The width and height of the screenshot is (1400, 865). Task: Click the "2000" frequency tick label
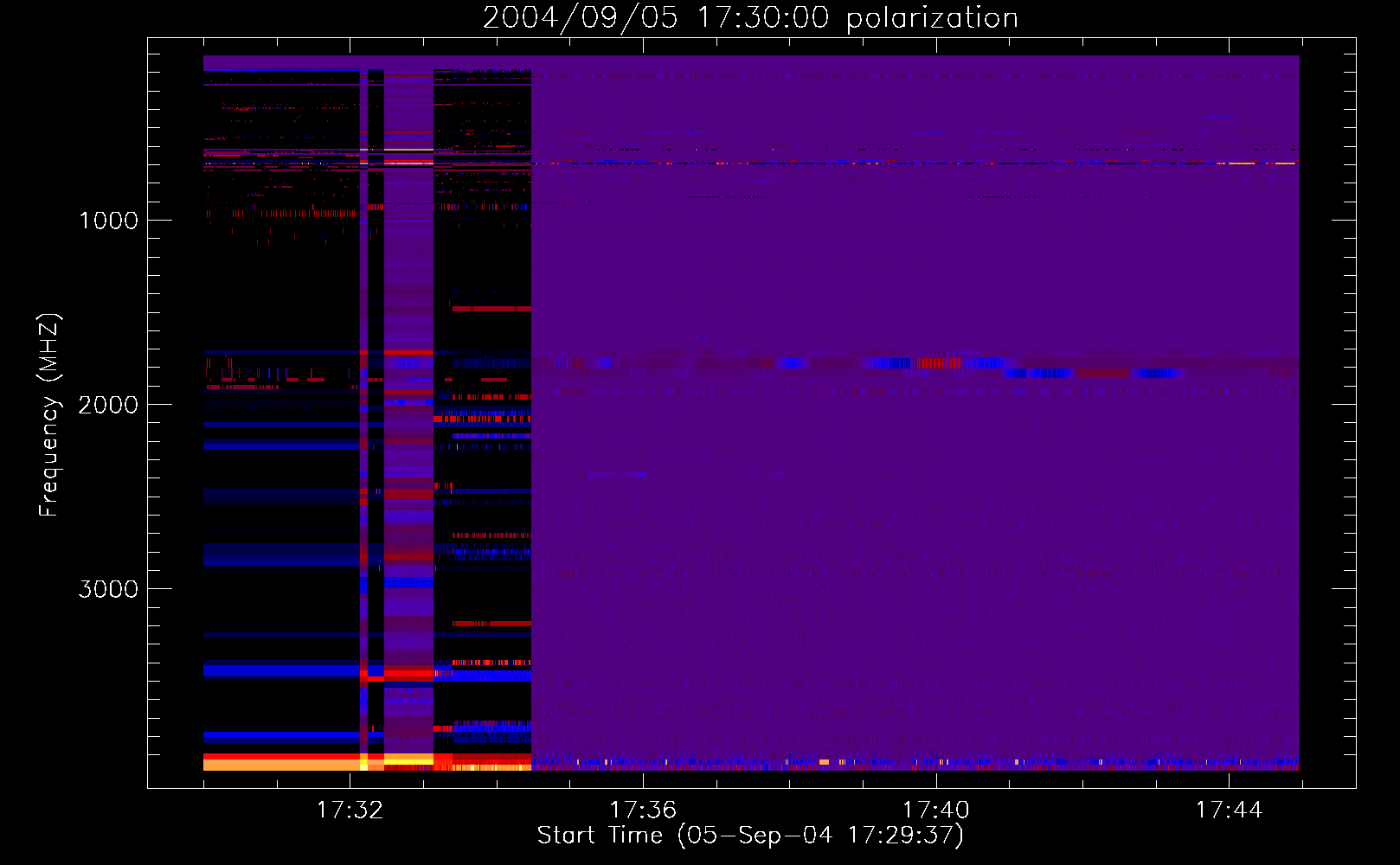point(108,405)
